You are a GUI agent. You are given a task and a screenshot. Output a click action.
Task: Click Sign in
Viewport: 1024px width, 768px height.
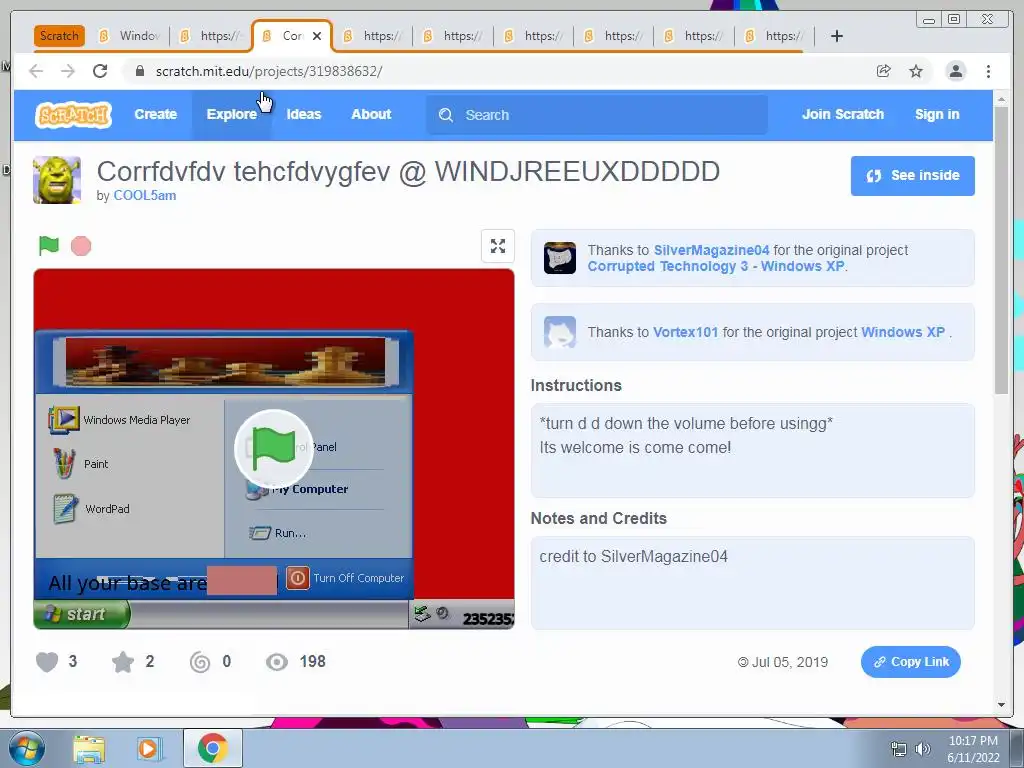click(937, 114)
